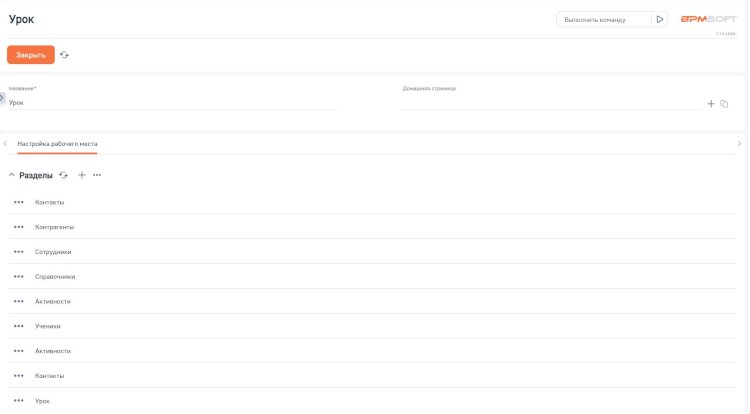
Task: Collapse the Разделы section
Action: [12, 175]
